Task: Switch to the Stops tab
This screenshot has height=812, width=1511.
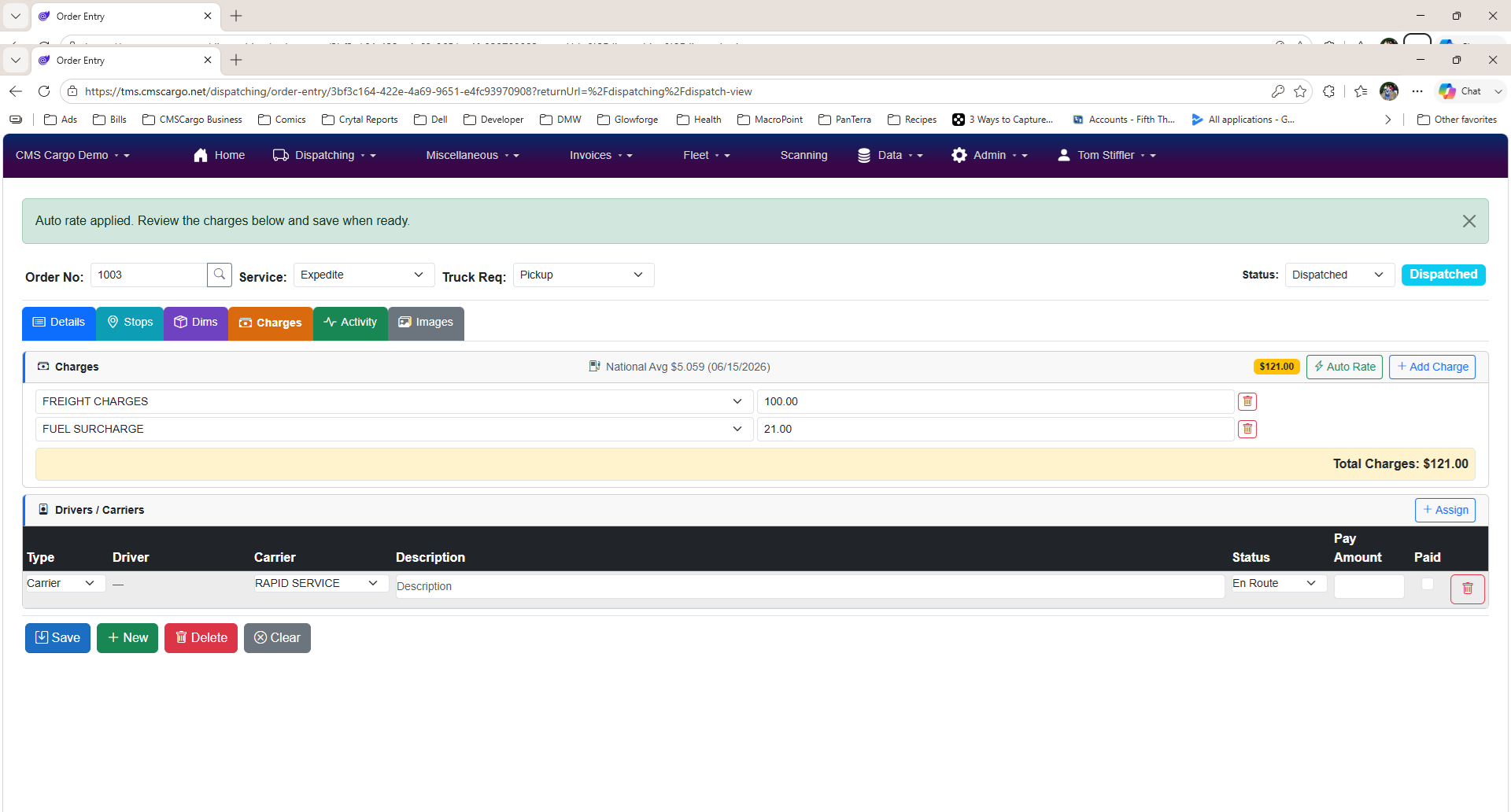Action: [130, 323]
